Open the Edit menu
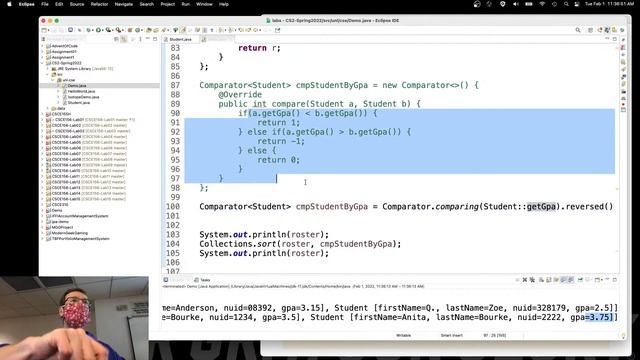Screen dimensions: 640x360 click(59, 4)
